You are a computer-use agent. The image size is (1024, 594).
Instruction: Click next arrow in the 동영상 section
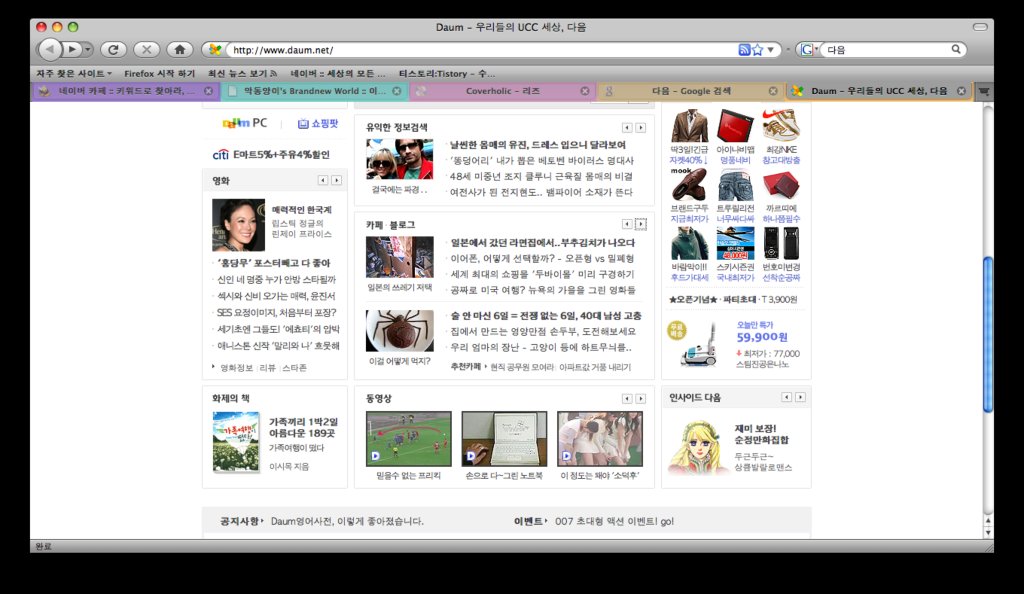click(x=641, y=398)
